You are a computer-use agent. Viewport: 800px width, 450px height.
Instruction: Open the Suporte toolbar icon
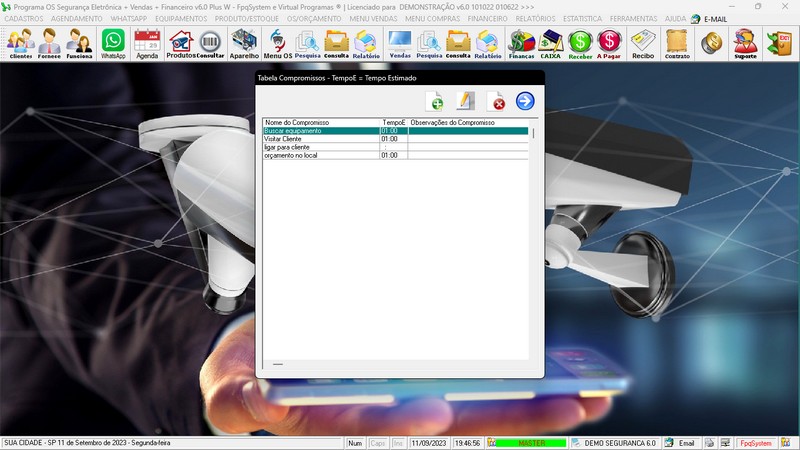click(x=745, y=44)
